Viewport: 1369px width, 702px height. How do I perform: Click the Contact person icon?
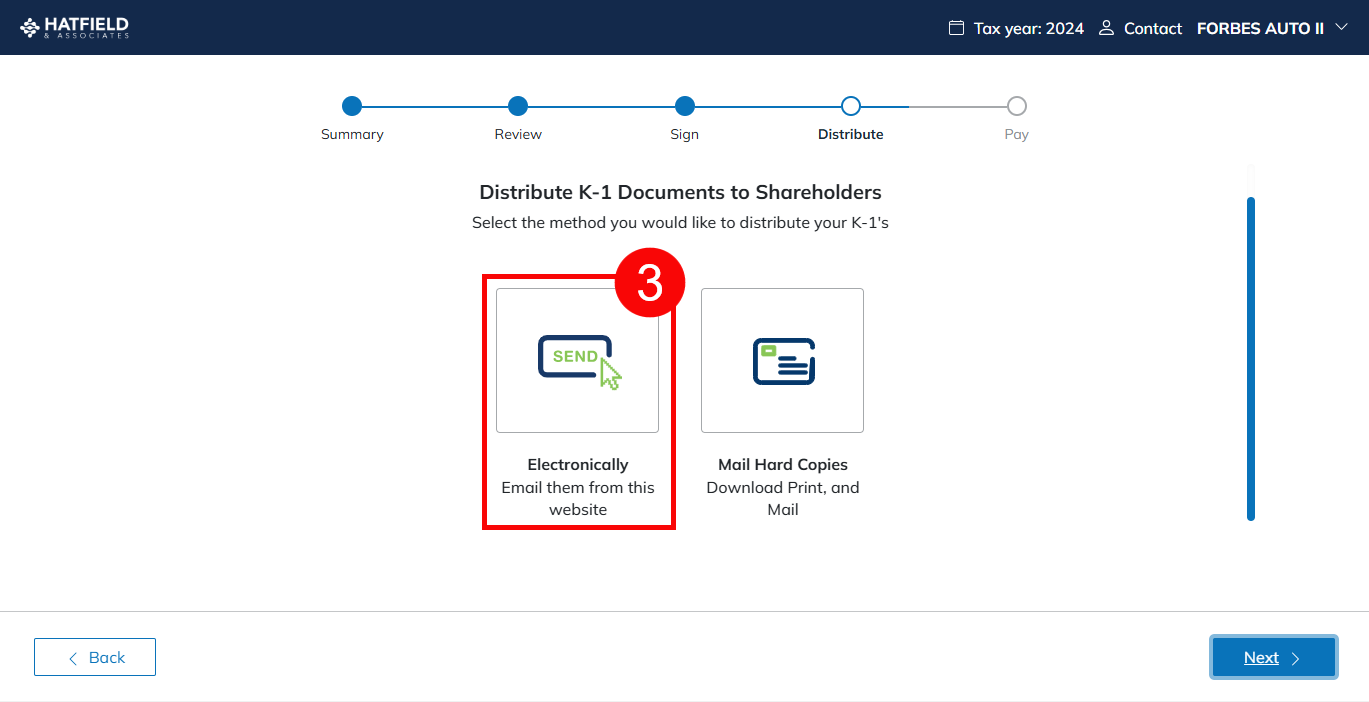[1106, 28]
